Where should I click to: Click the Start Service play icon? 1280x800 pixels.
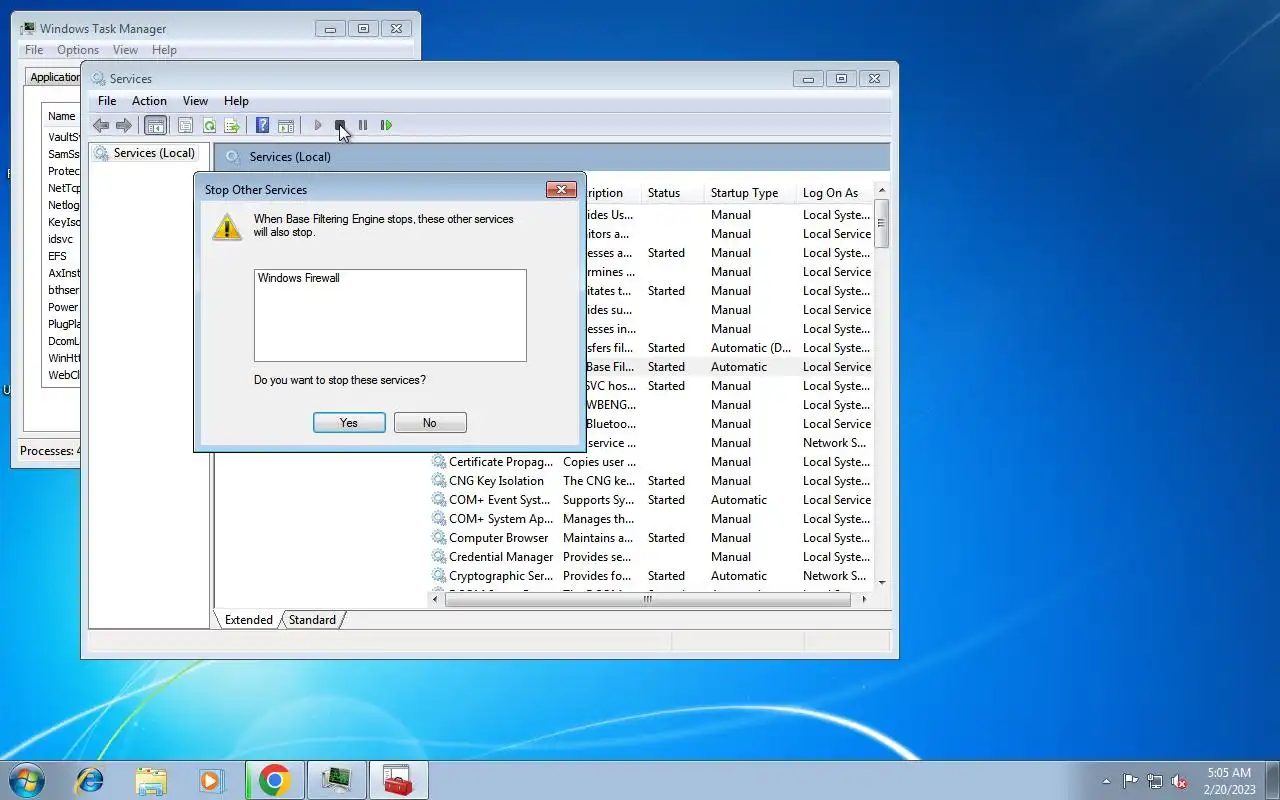pos(318,125)
